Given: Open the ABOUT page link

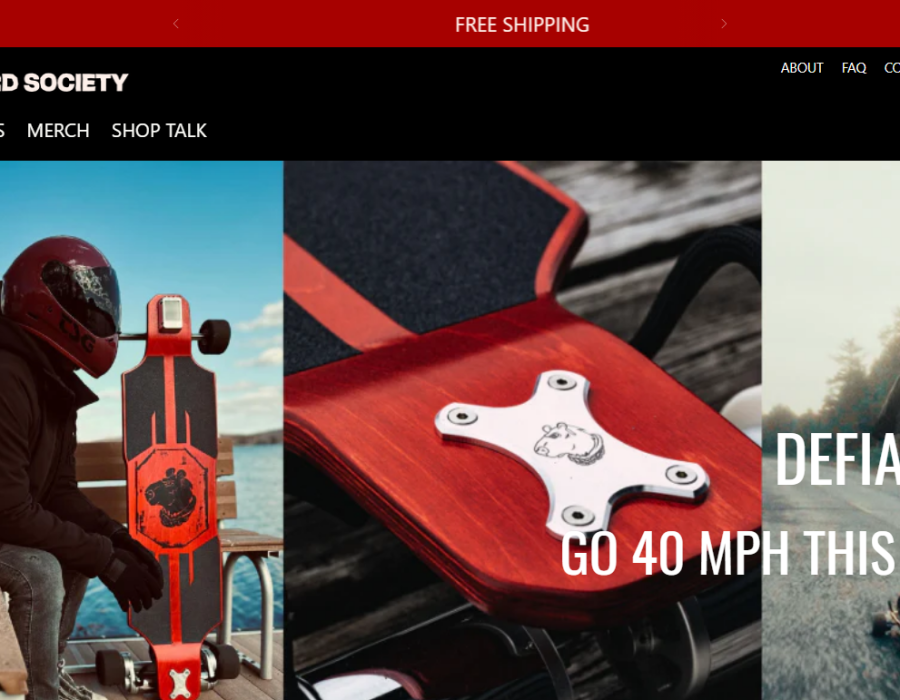Looking at the screenshot, I should click(x=801, y=68).
